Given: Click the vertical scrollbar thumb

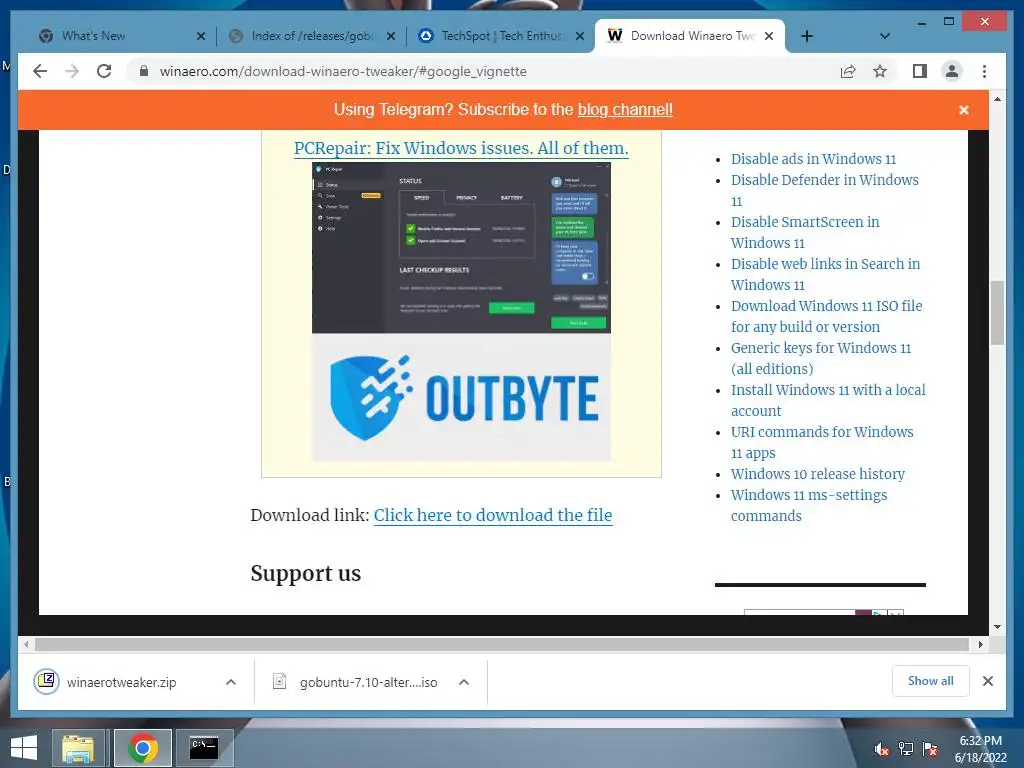Looking at the screenshot, I should 997,312.
